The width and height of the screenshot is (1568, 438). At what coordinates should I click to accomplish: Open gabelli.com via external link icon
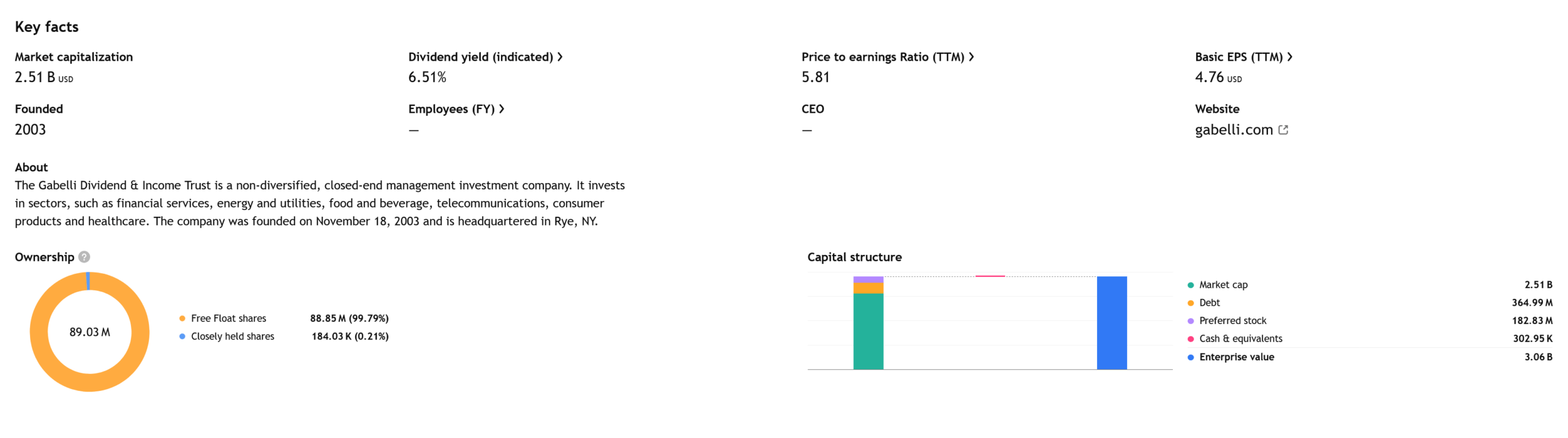(x=1284, y=129)
